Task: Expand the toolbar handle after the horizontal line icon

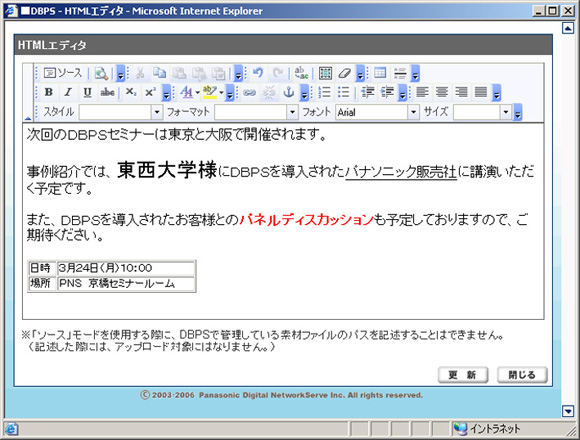Action: click(x=416, y=73)
